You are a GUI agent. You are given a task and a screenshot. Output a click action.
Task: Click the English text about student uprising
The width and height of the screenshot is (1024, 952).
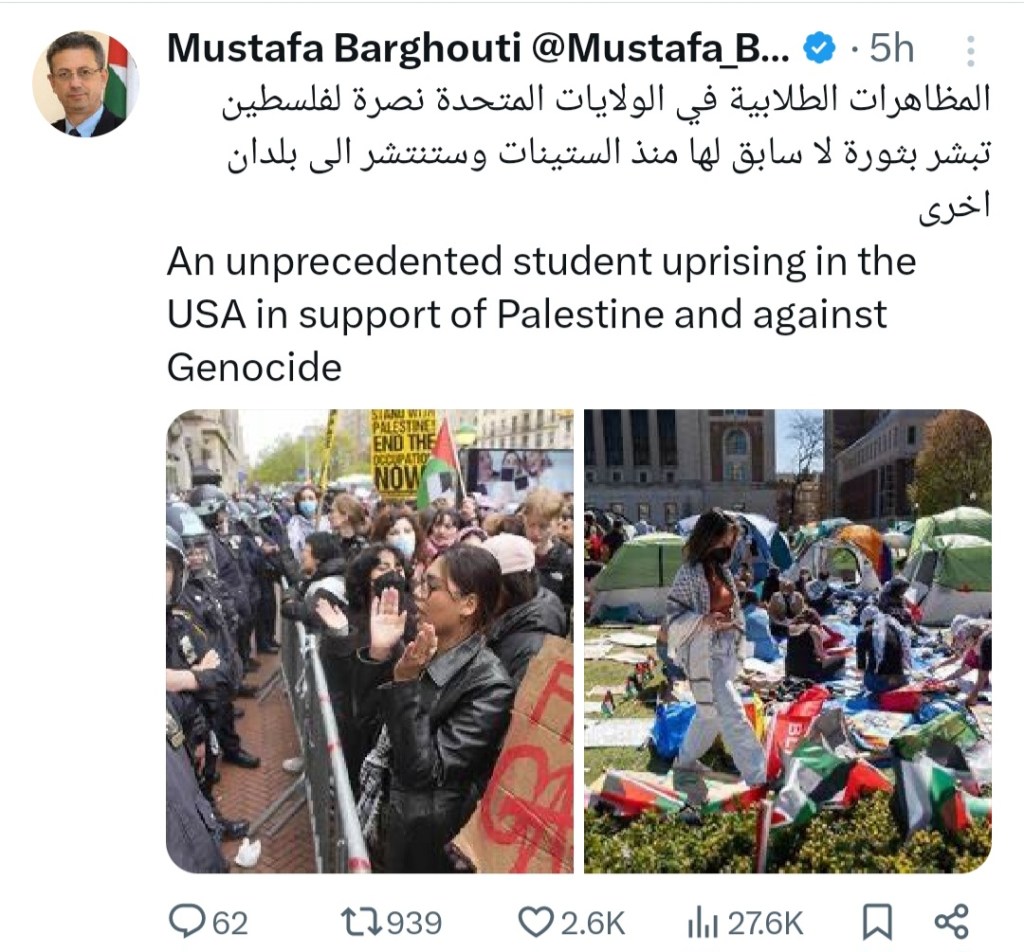tap(541, 313)
